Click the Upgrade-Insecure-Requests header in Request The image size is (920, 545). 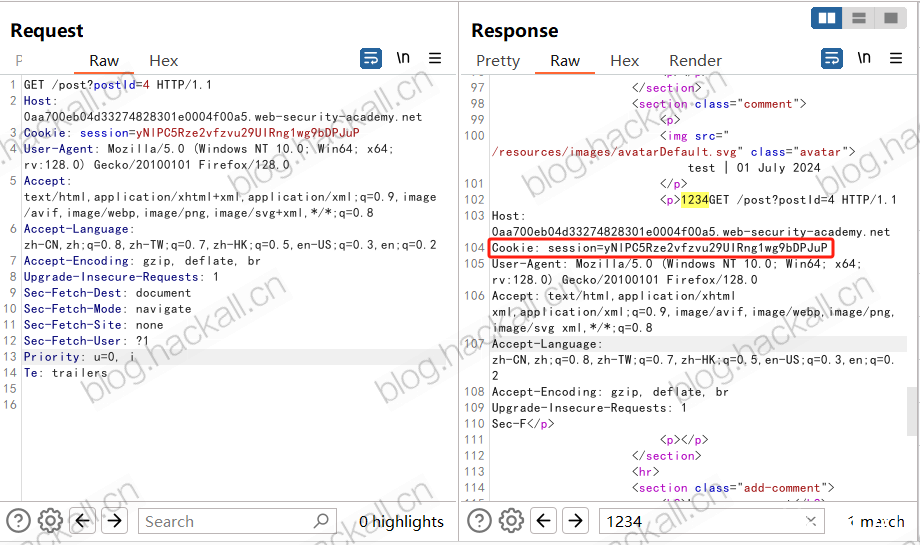coord(121,277)
